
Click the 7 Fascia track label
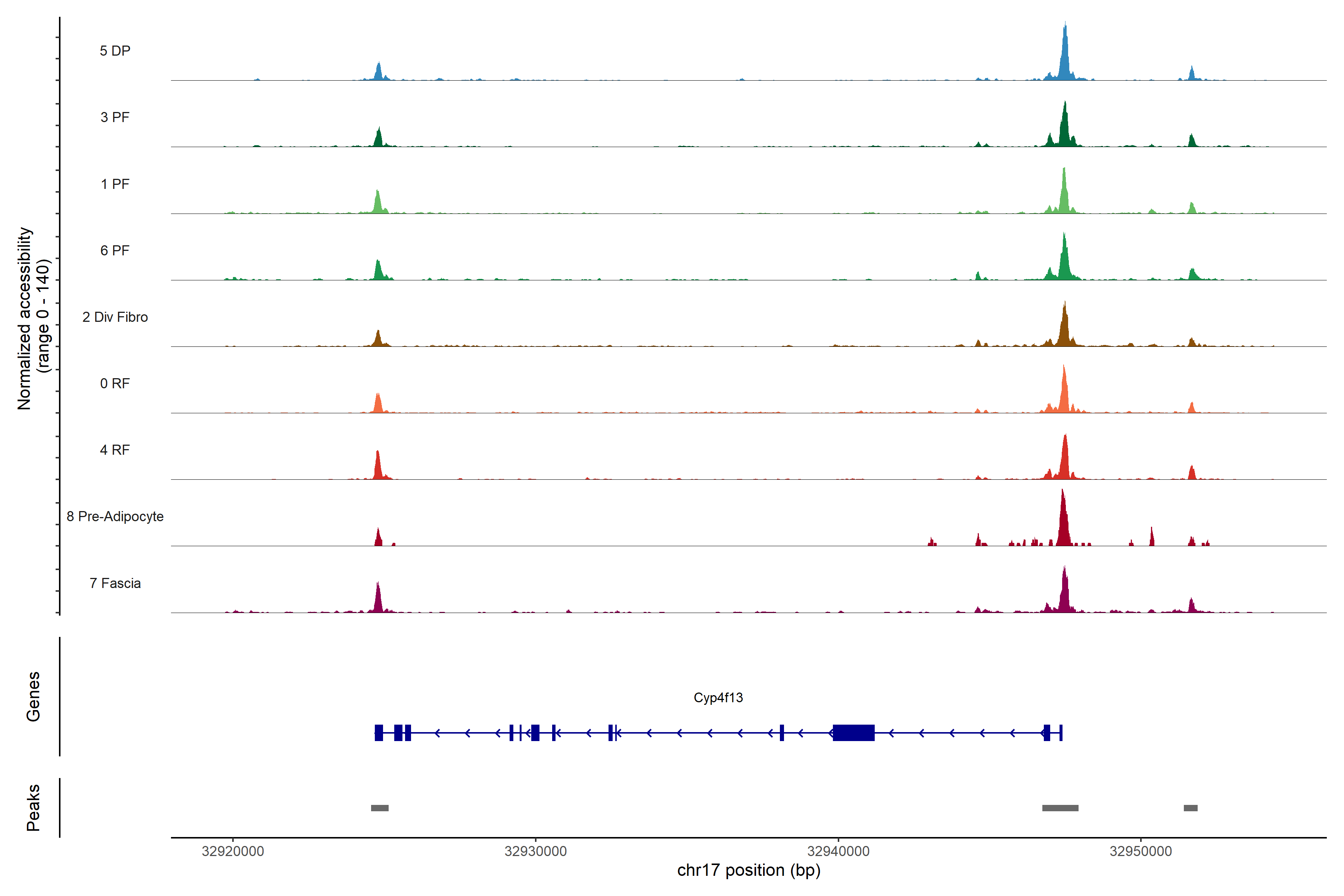tap(115, 583)
